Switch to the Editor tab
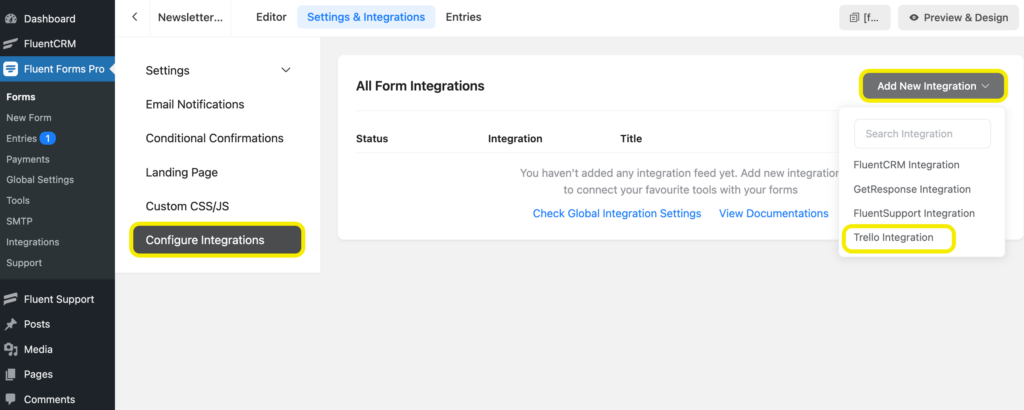The image size is (1024, 410). 271,17
